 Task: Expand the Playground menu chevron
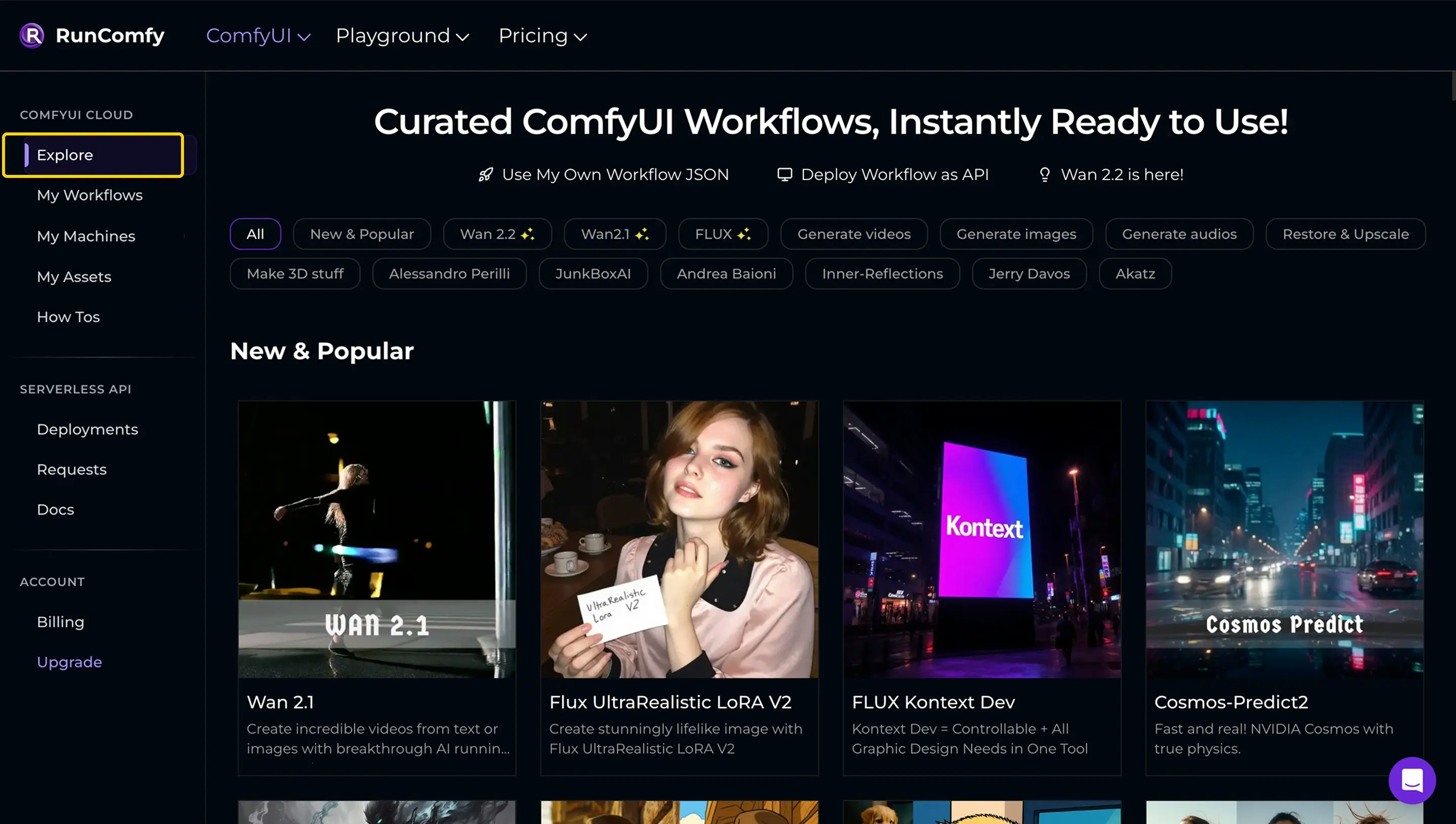462,37
